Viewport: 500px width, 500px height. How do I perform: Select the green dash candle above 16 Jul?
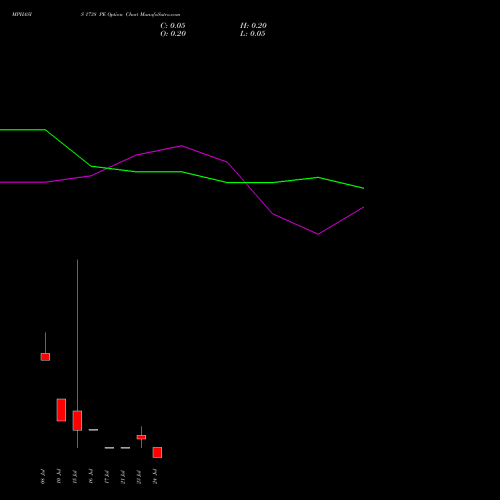(x=93, y=430)
